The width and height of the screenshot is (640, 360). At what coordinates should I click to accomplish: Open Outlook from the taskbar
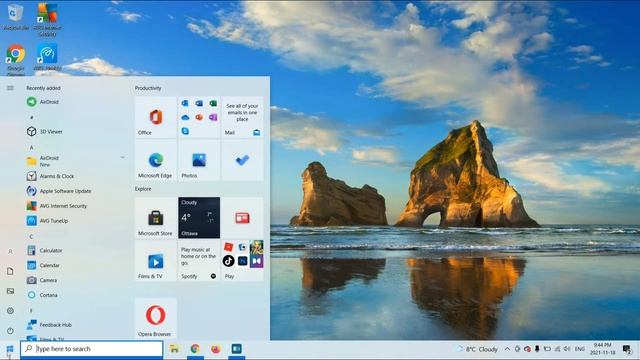[237, 349]
